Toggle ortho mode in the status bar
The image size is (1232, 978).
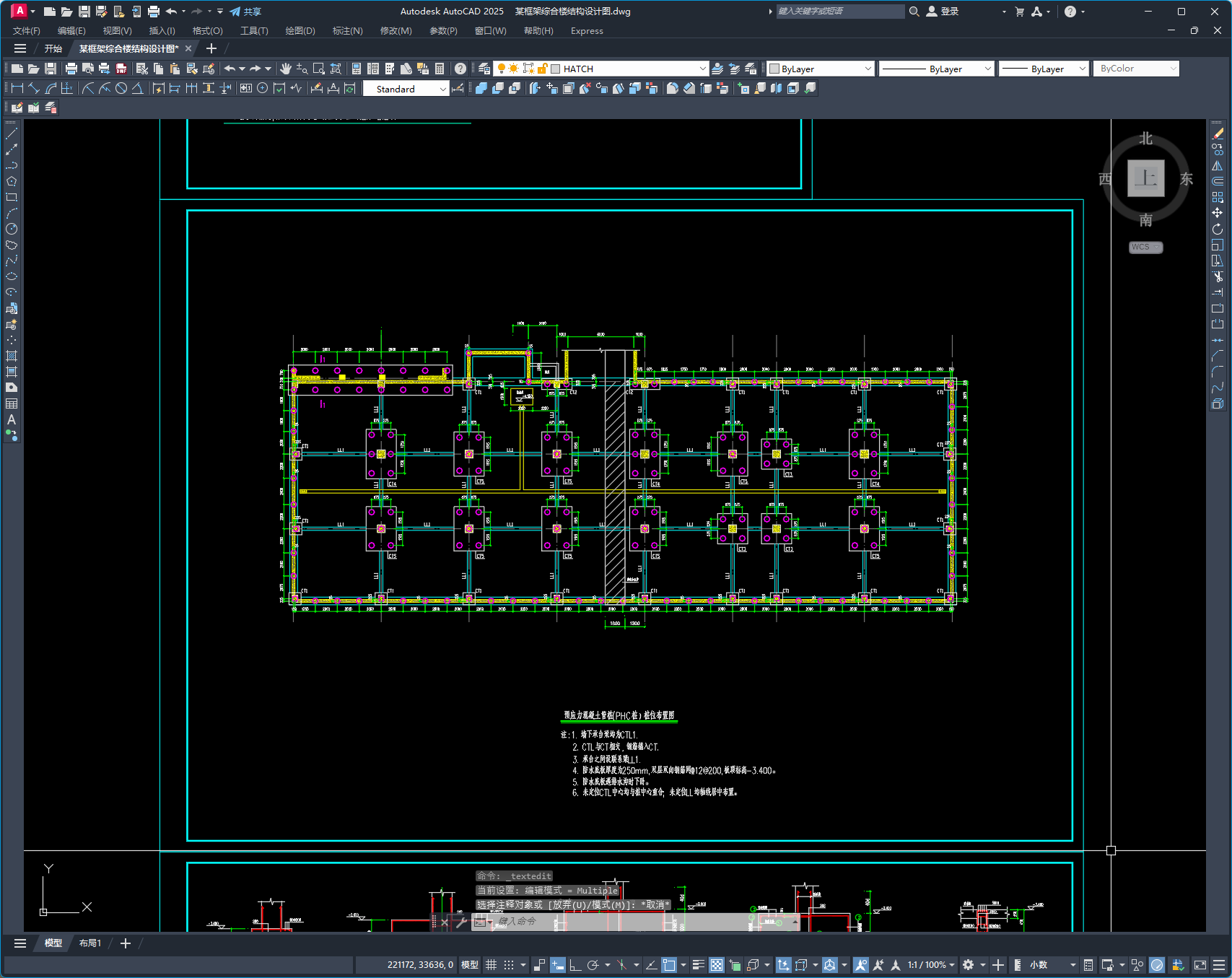(x=575, y=965)
